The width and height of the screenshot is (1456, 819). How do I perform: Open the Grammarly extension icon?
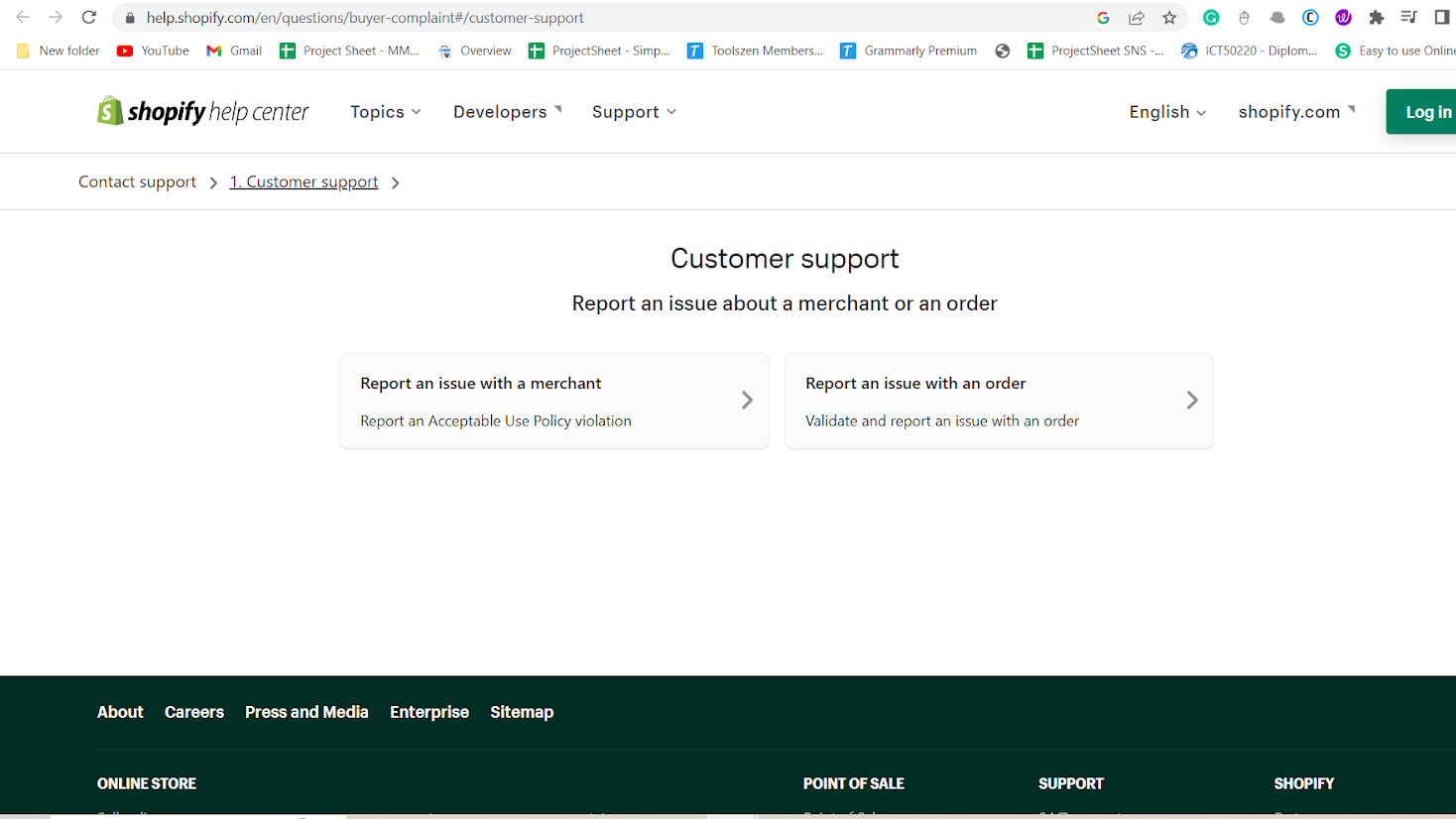pyautogui.click(x=1211, y=18)
